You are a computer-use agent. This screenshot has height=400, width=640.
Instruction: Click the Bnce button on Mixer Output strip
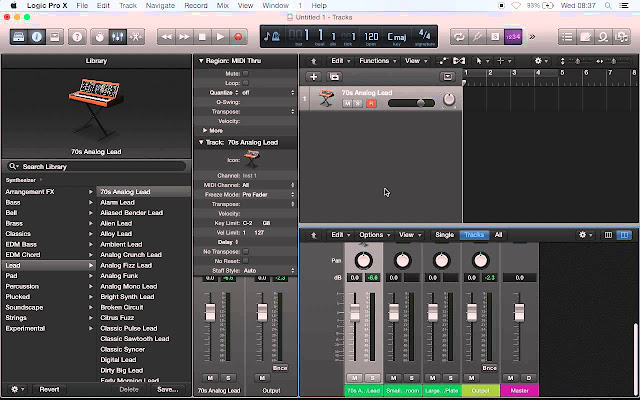pos(489,368)
